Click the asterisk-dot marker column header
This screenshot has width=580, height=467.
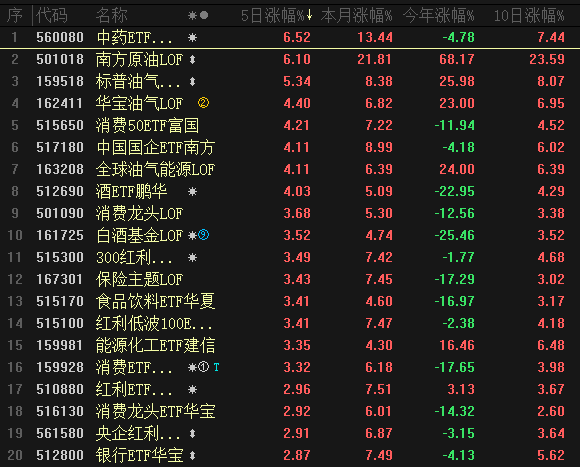pyautogui.click(x=198, y=16)
